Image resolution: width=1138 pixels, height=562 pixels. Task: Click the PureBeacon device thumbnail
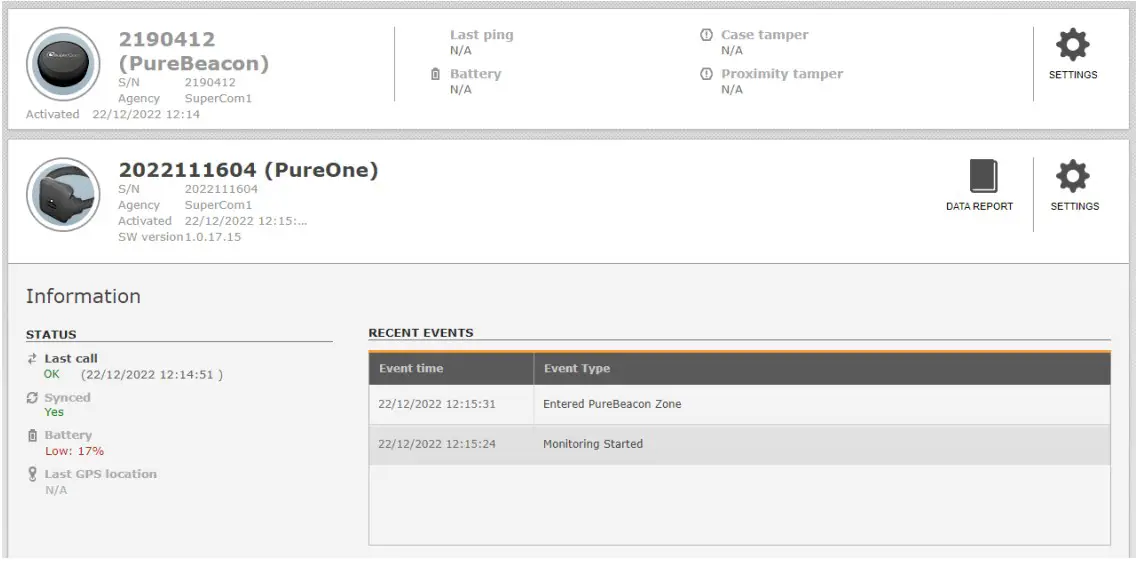[63, 64]
